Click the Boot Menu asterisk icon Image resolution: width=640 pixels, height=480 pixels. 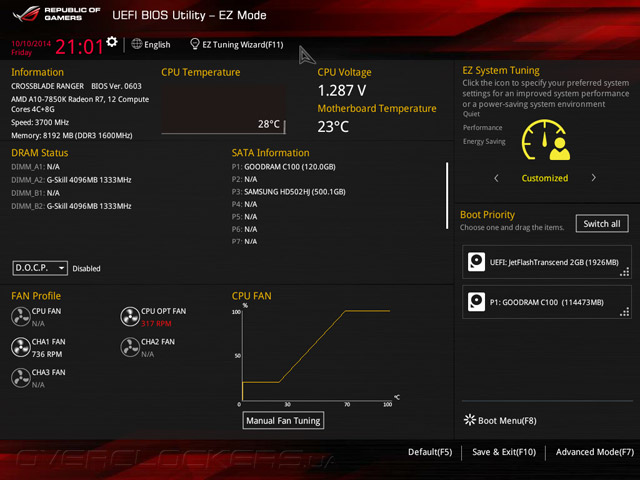click(469, 420)
